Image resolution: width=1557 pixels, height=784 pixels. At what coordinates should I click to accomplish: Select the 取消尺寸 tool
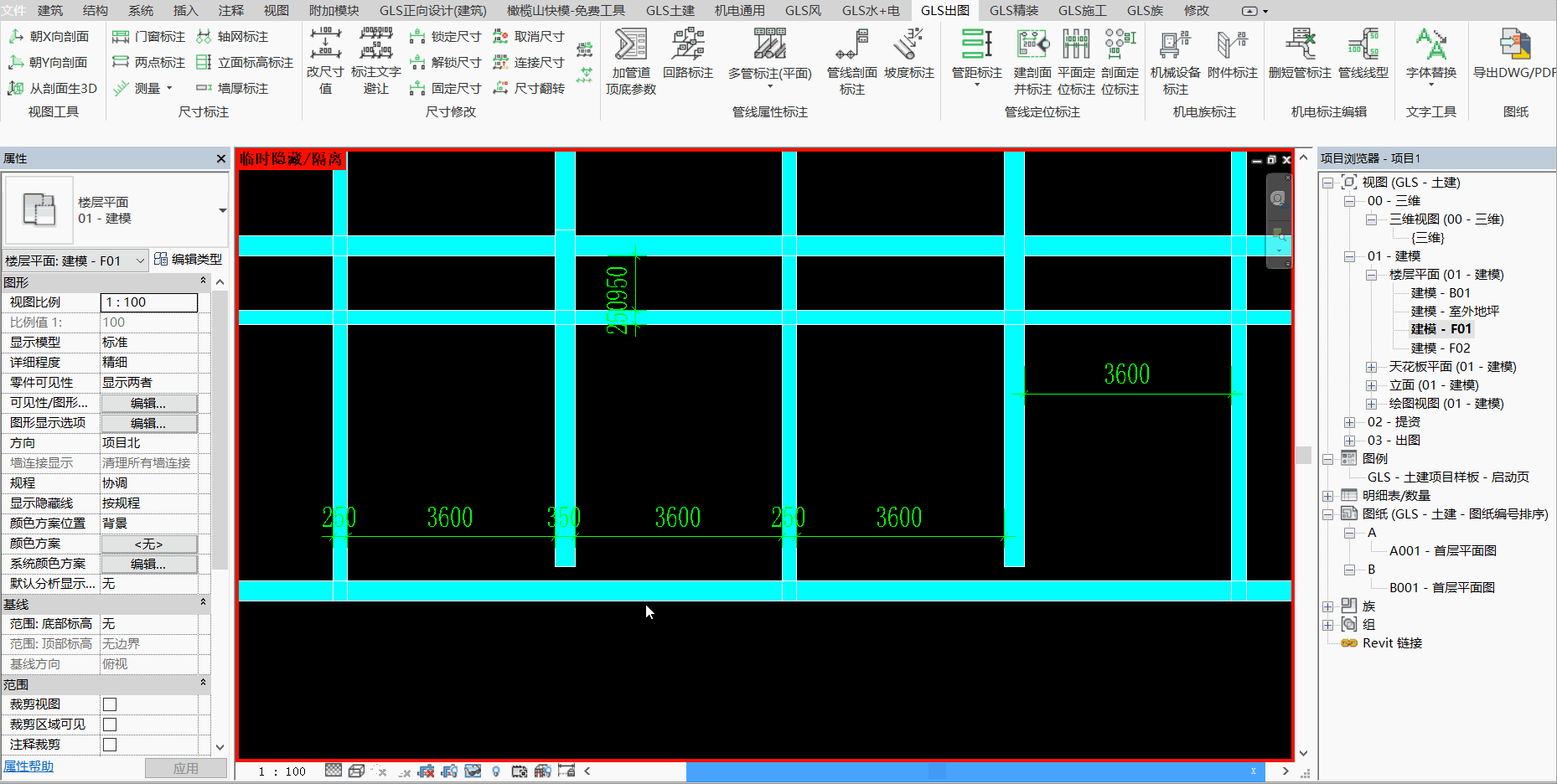(x=528, y=37)
